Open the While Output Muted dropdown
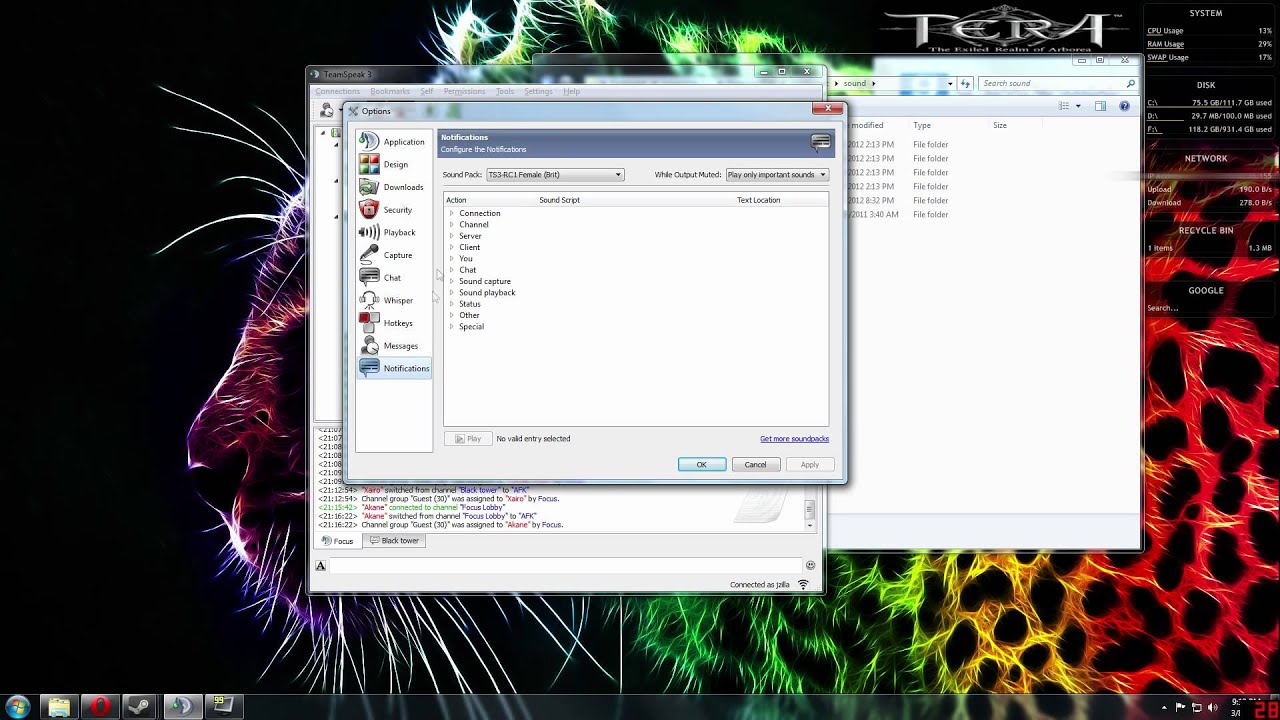The width and height of the screenshot is (1280, 720). 777,175
